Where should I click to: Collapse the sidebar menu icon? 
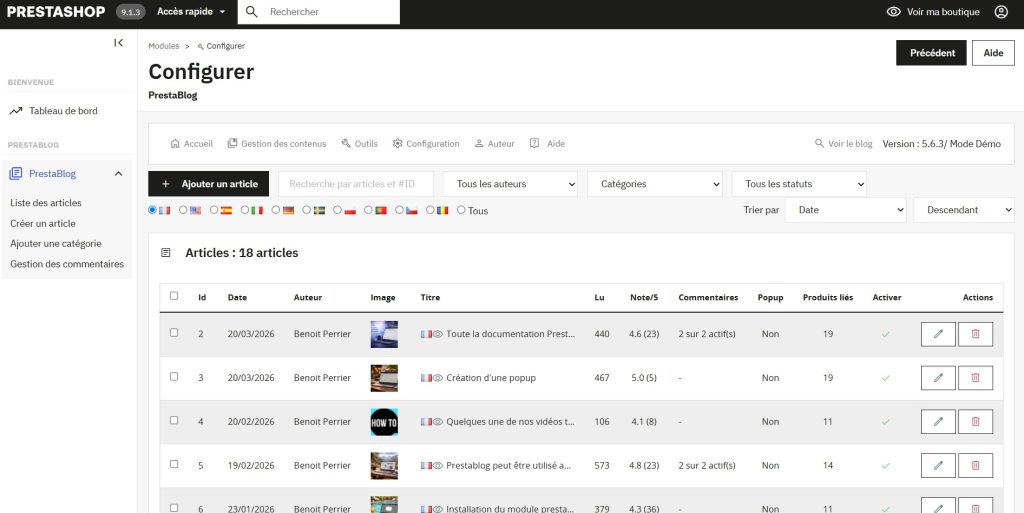click(x=118, y=43)
